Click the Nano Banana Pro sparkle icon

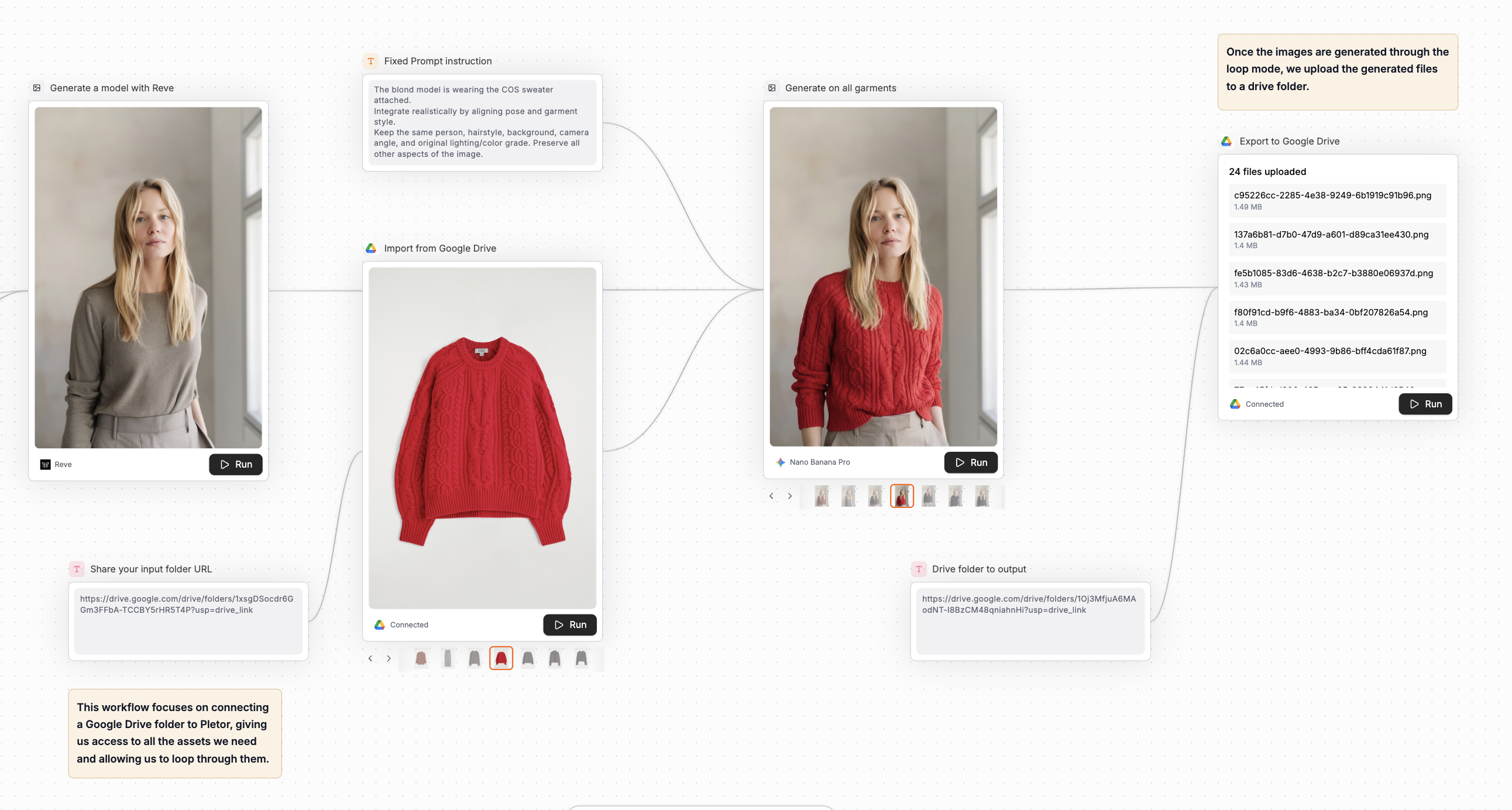click(780, 462)
